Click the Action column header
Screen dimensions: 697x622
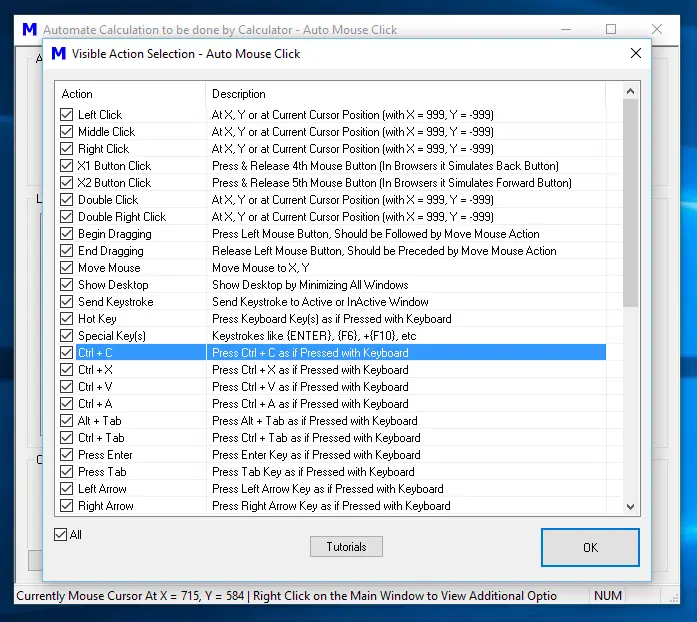(130, 94)
